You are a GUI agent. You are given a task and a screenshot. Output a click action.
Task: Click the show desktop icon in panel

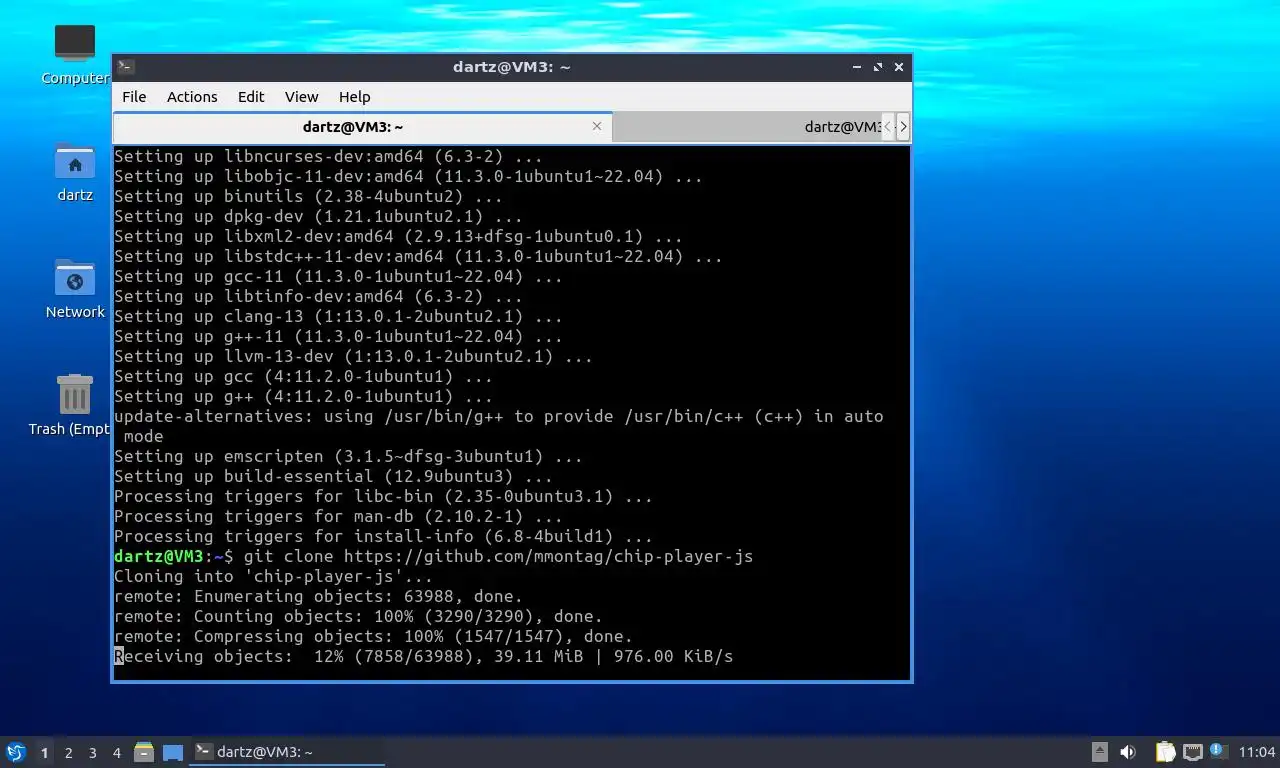[173, 752]
